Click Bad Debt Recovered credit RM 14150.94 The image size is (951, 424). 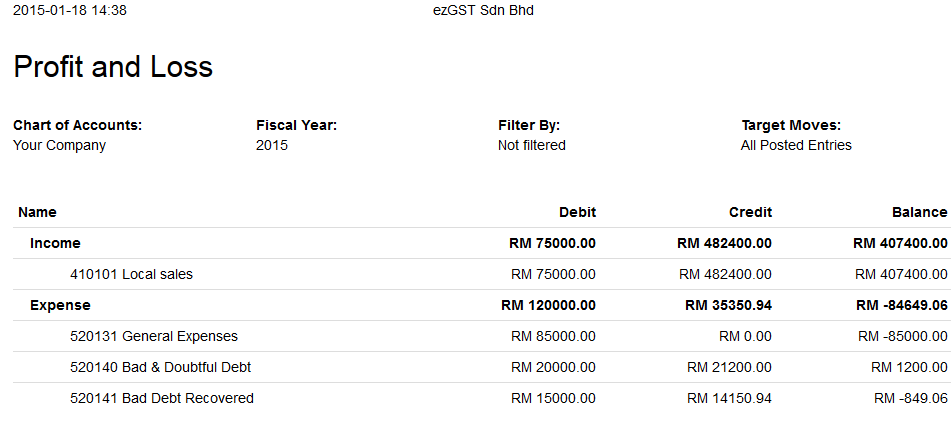pos(729,398)
